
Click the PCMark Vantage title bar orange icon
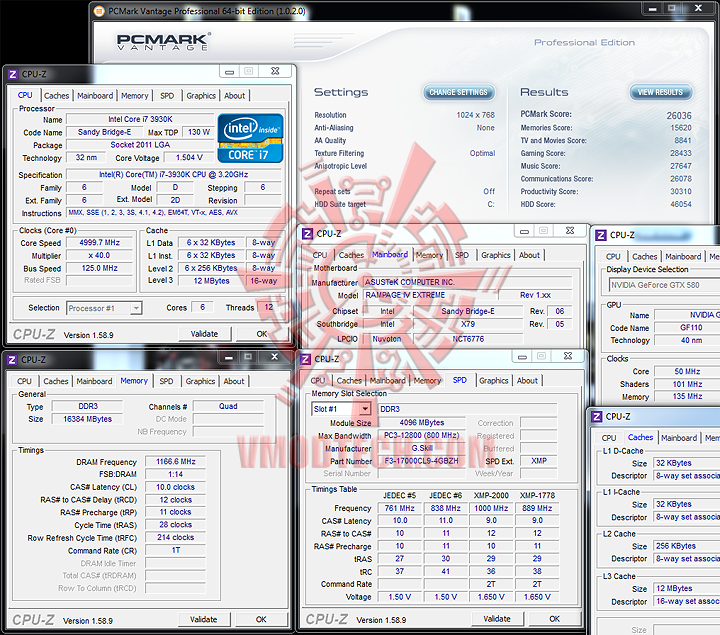[x=99, y=11]
